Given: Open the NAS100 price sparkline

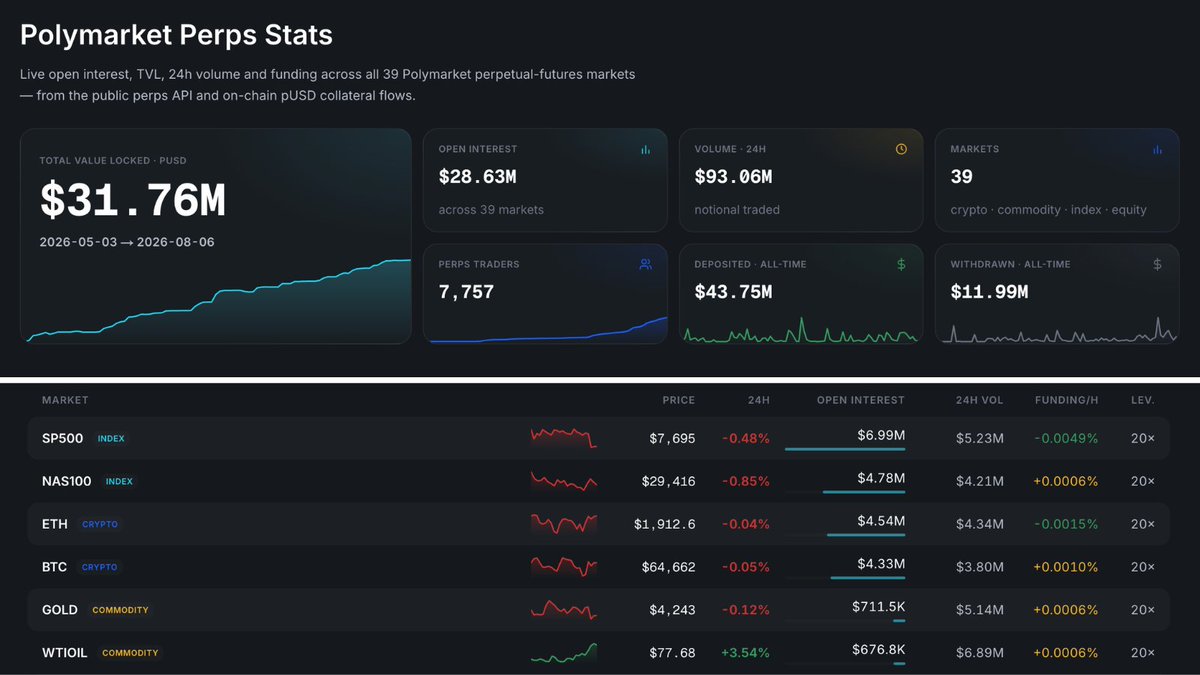Looking at the screenshot, I should pos(564,481).
